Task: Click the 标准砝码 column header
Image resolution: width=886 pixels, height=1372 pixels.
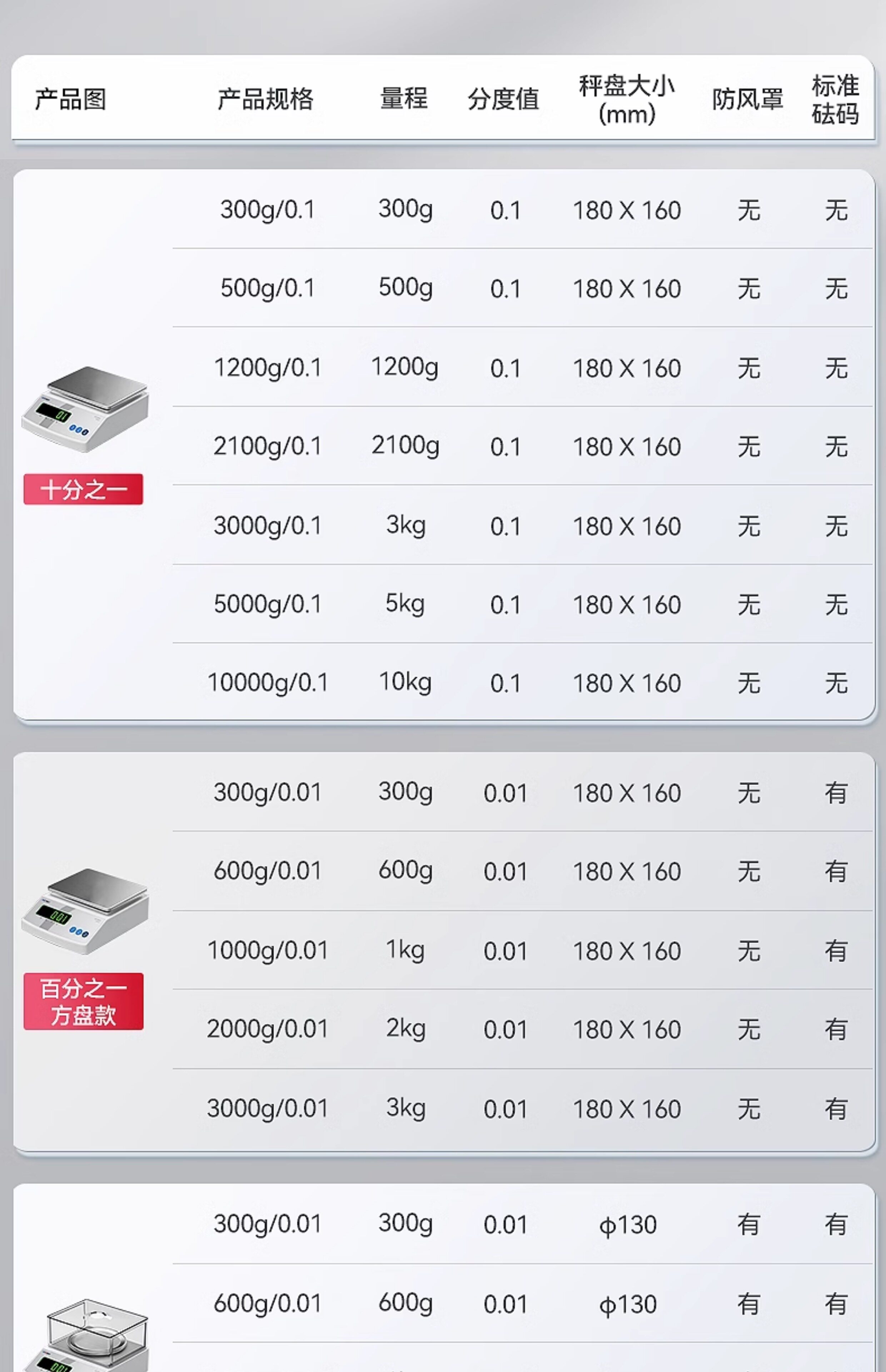Action: pyautogui.click(x=835, y=100)
